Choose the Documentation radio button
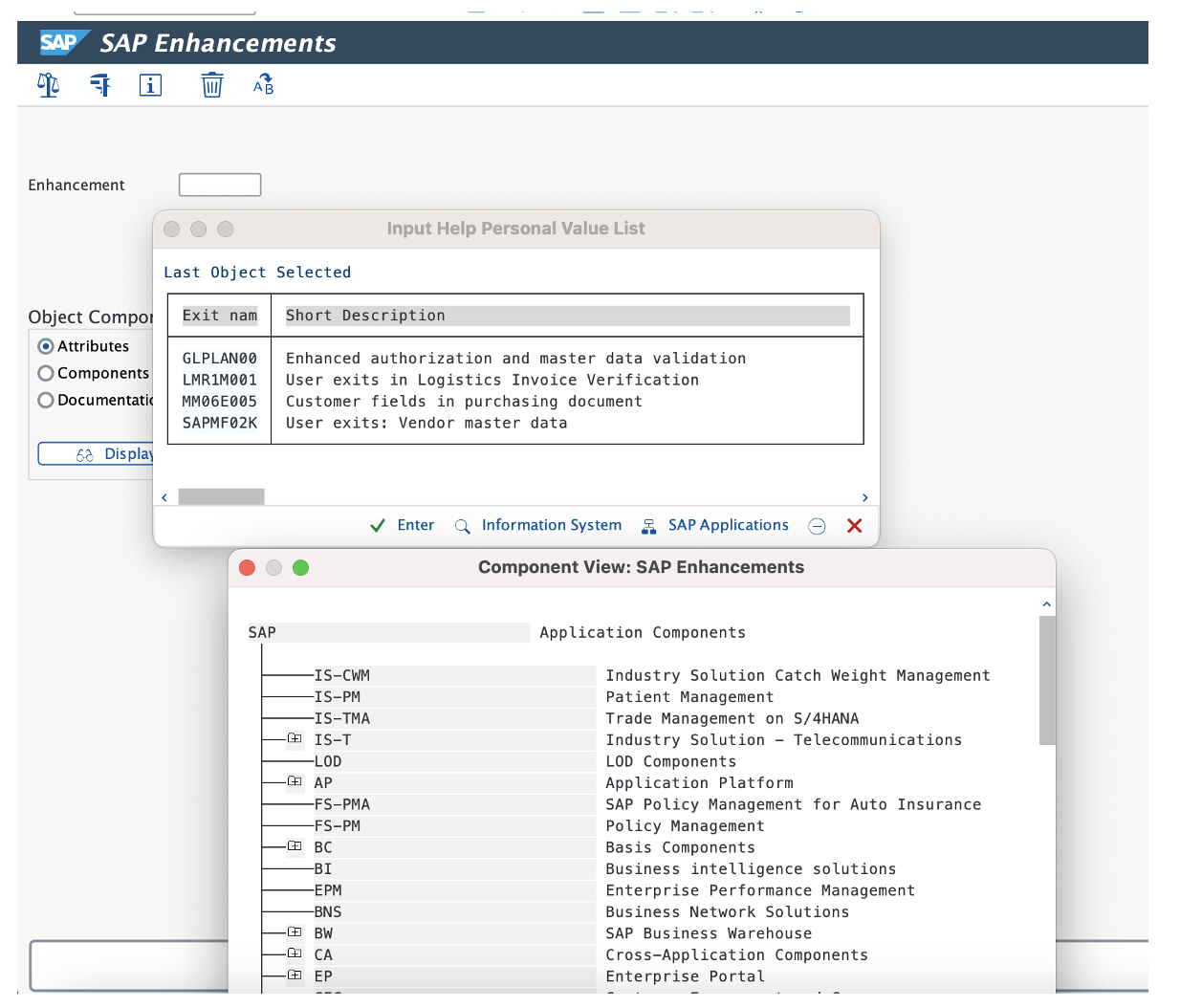 point(46,400)
